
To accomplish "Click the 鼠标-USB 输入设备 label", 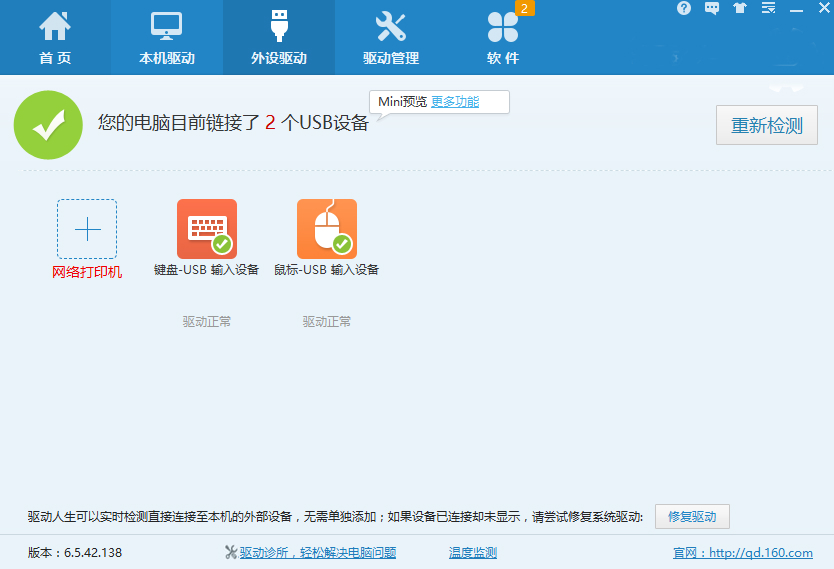I will [326, 270].
